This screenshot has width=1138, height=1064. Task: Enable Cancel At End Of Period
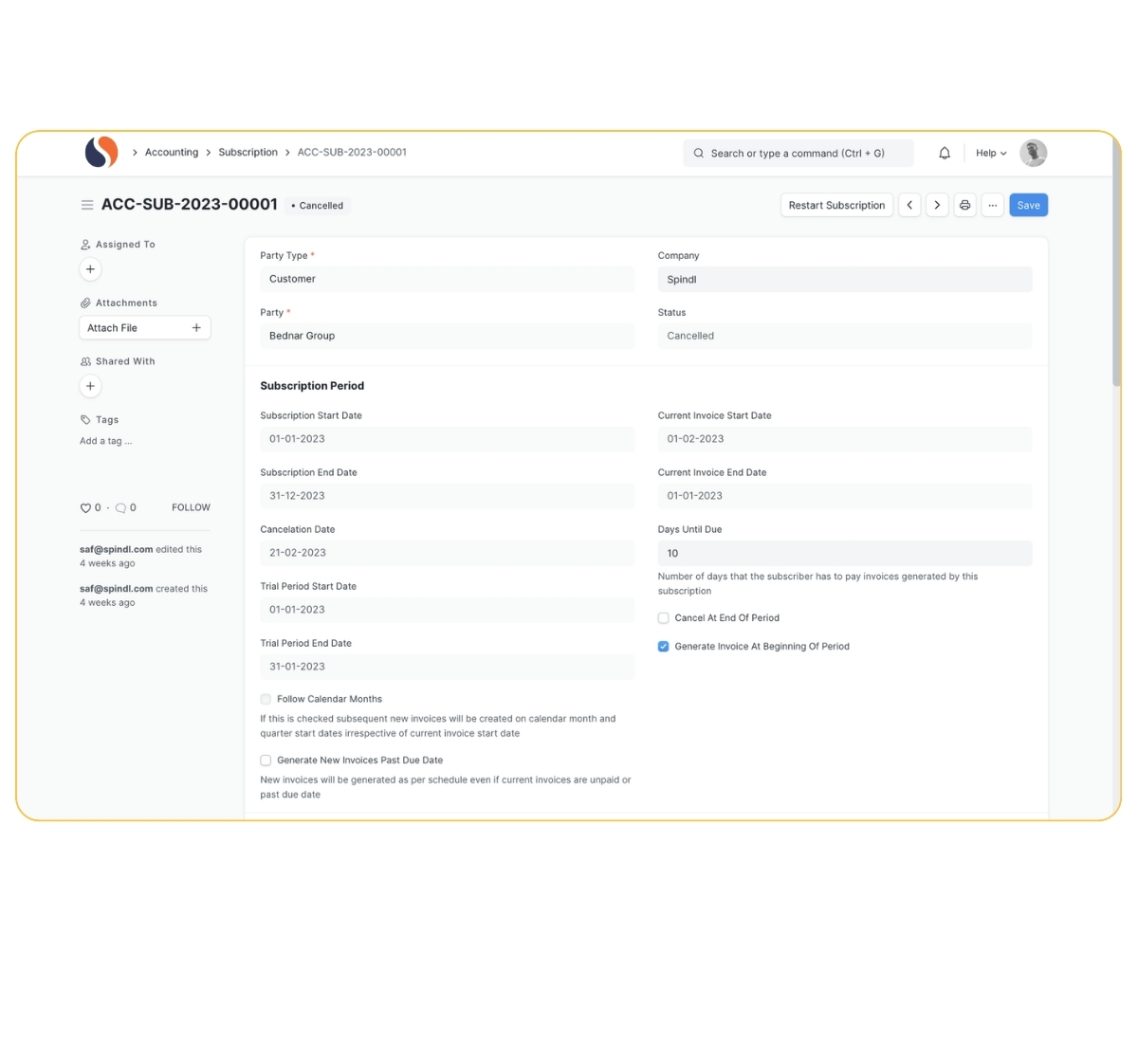pyautogui.click(x=664, y=618)
